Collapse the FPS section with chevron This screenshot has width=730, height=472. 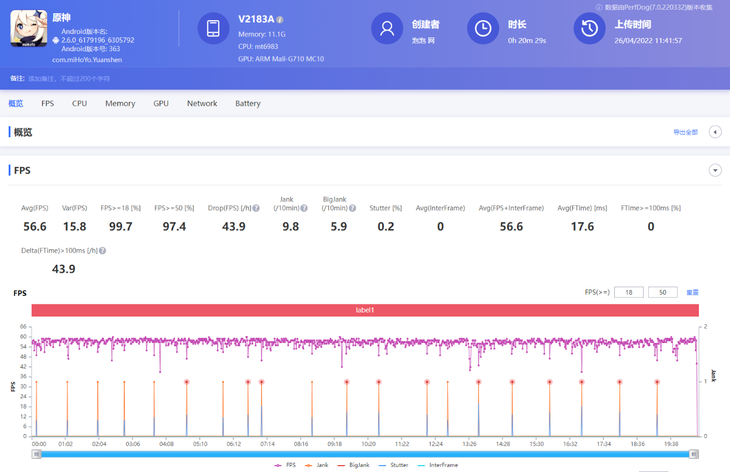[715, 171]
